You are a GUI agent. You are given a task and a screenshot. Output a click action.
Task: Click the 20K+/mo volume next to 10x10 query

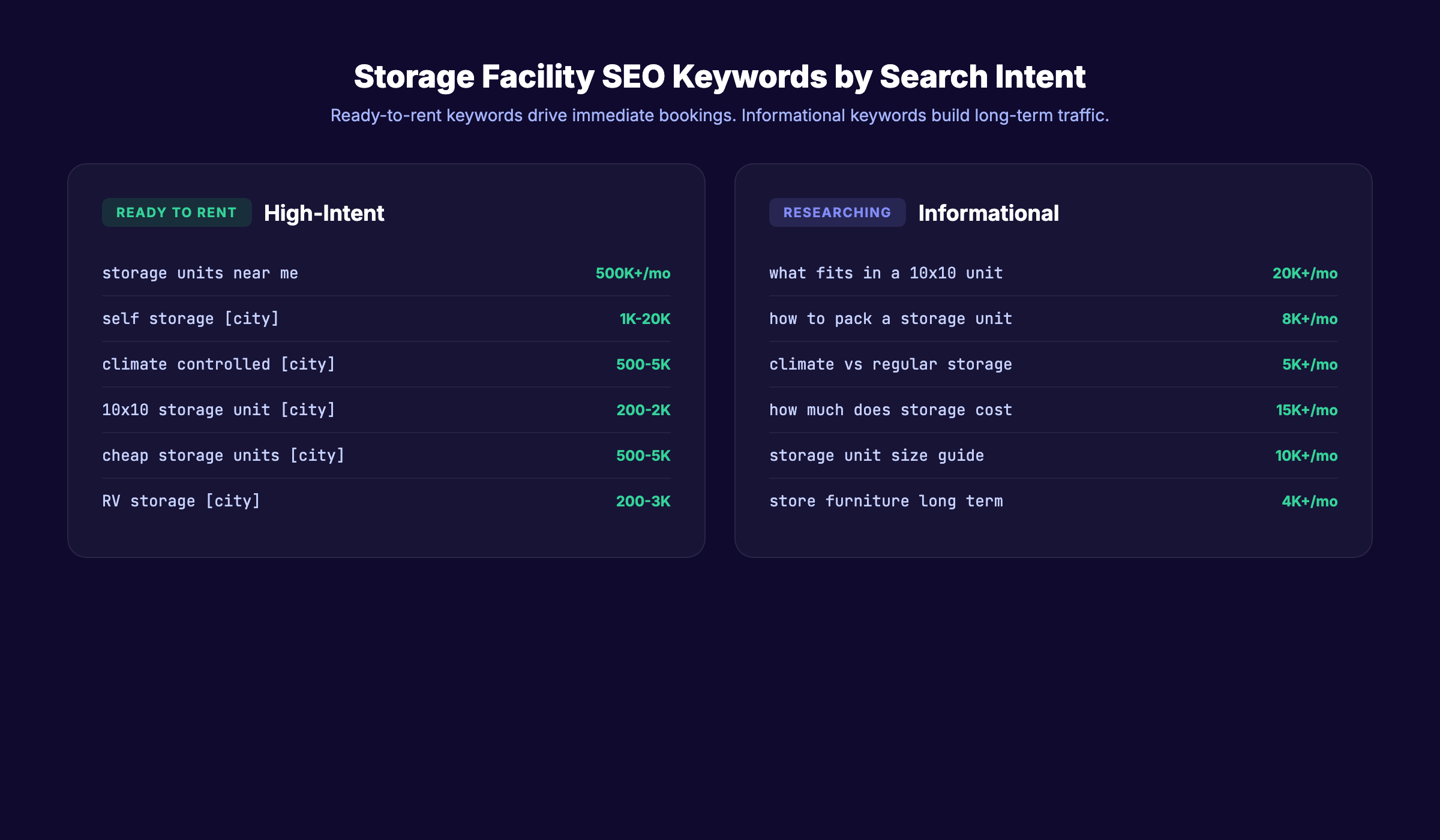(x=1305, y=273)
